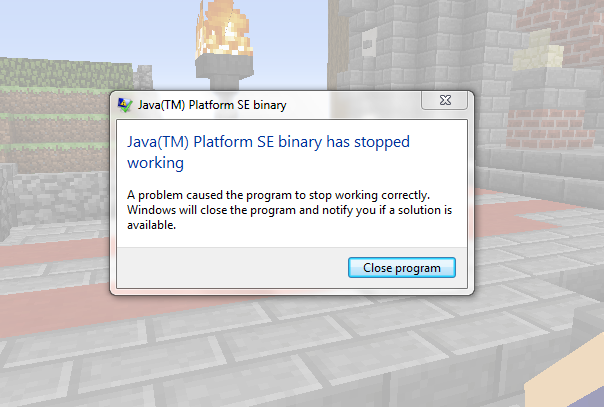Image resolution: width=604 pixels, height=407 pixels.
Task: Select the blue heading 'has stopped working'
Action: (268, 152)
